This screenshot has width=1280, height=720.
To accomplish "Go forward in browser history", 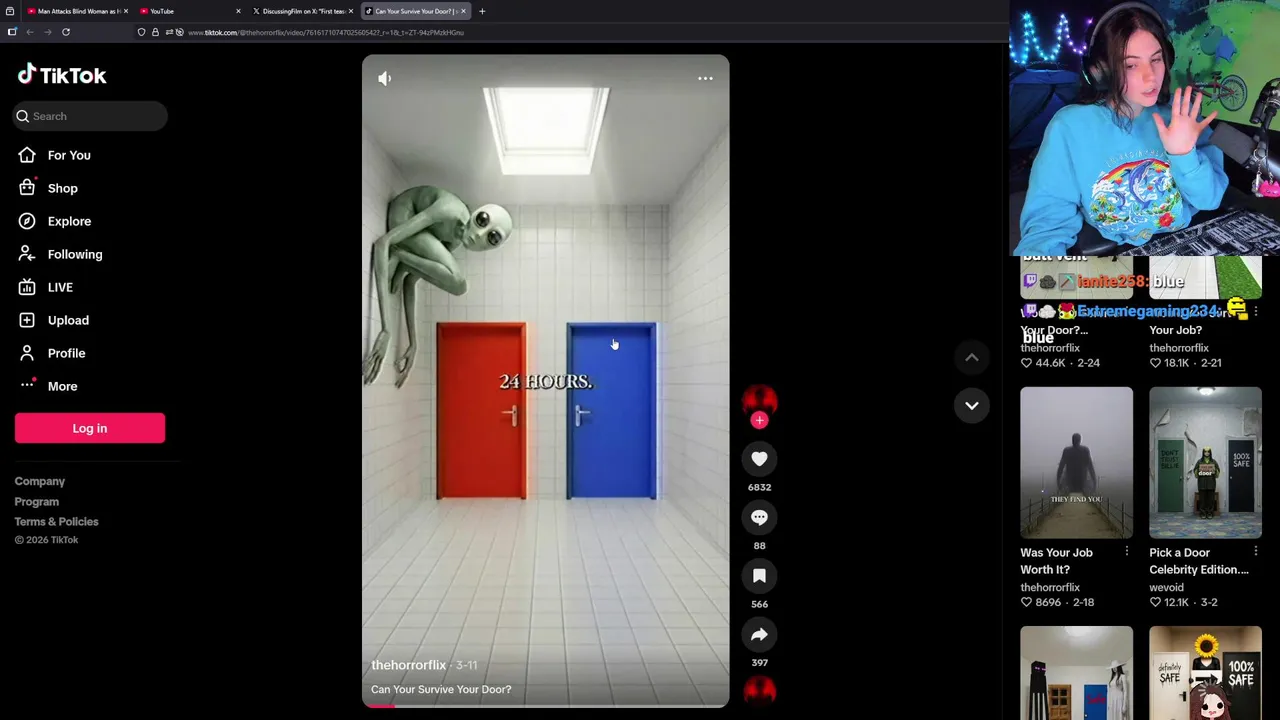I will coord(47,32).
